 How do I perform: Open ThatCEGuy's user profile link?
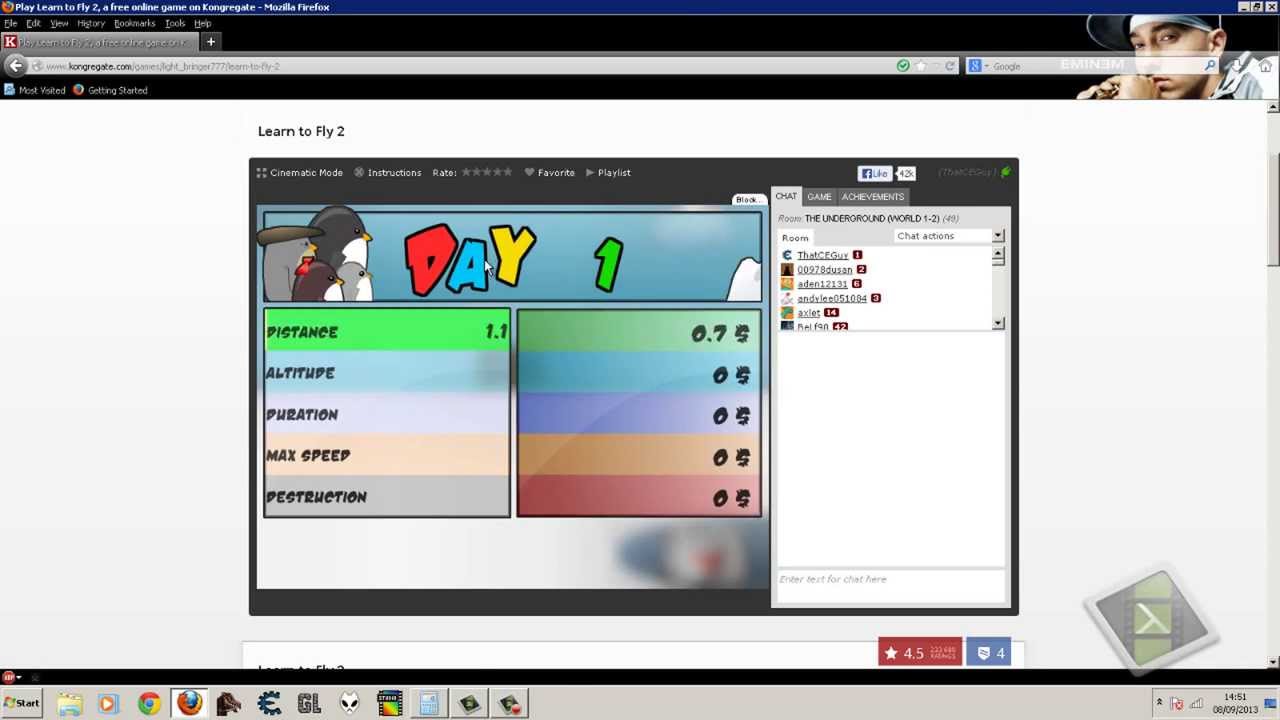pyautogui.click(x=822, y=255)
